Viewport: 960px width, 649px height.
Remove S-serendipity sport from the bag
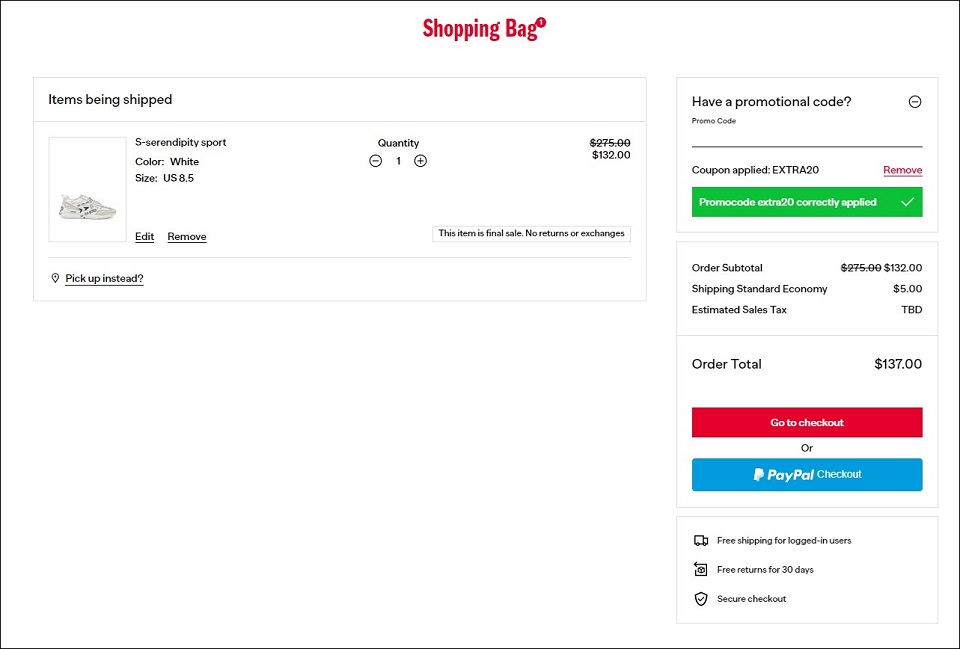point(187,236)
